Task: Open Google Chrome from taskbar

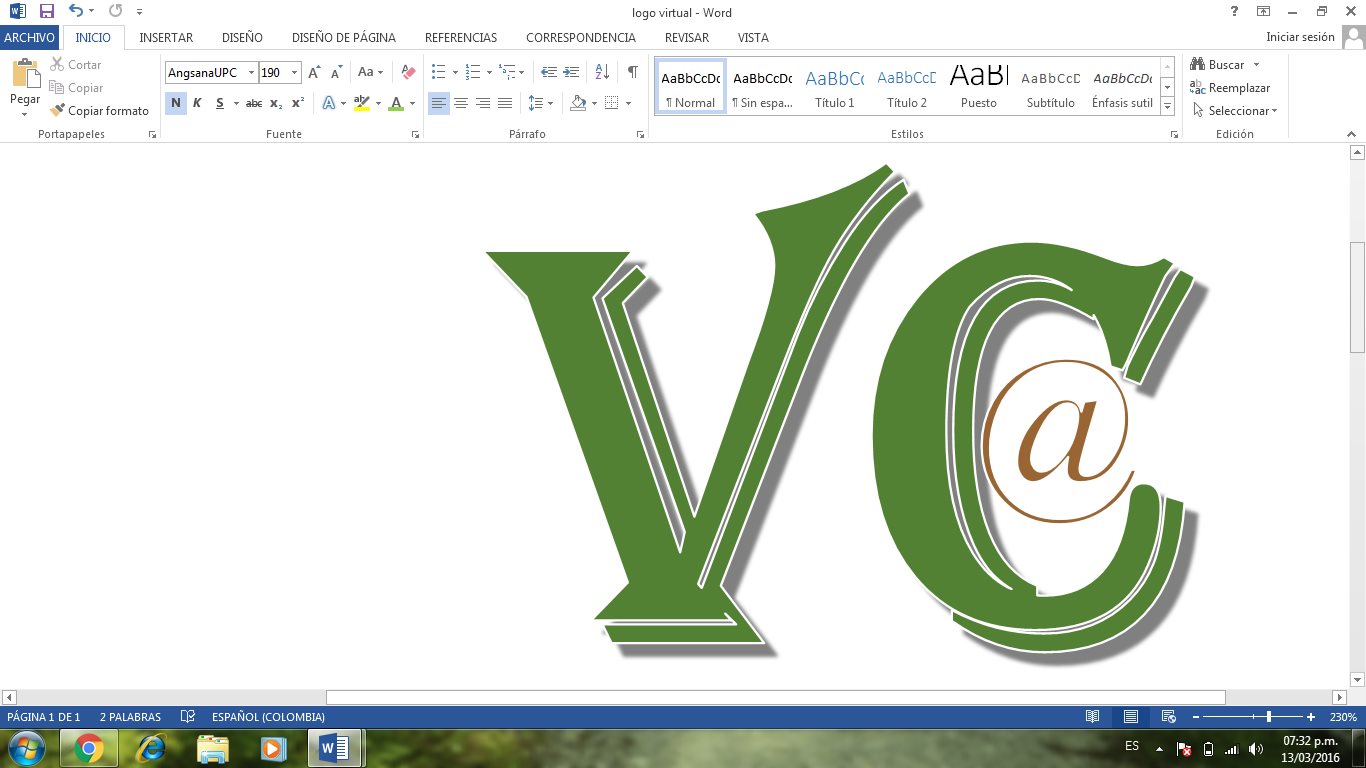Action: (89, 748)
